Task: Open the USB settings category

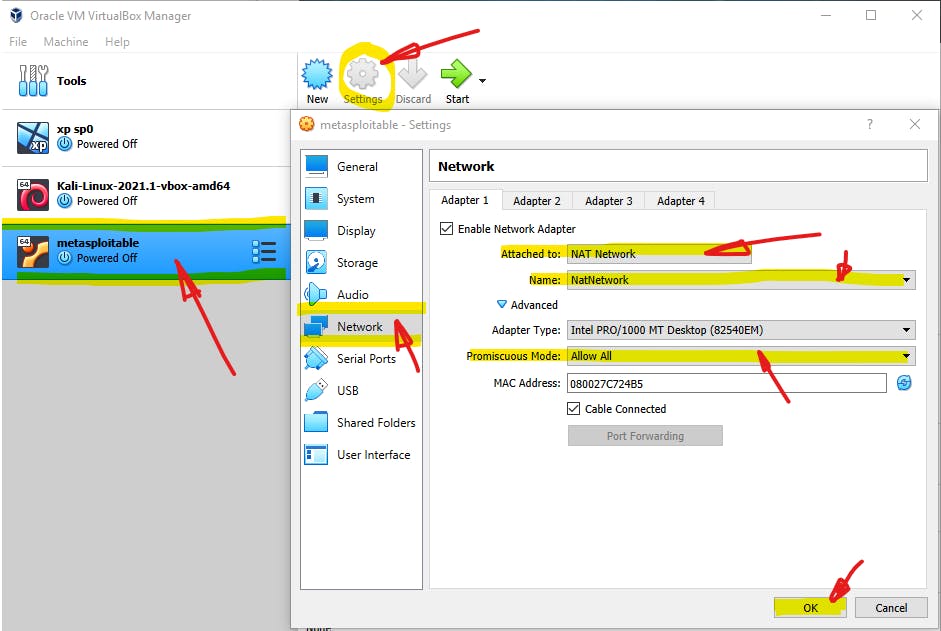Action: [361, 390]
